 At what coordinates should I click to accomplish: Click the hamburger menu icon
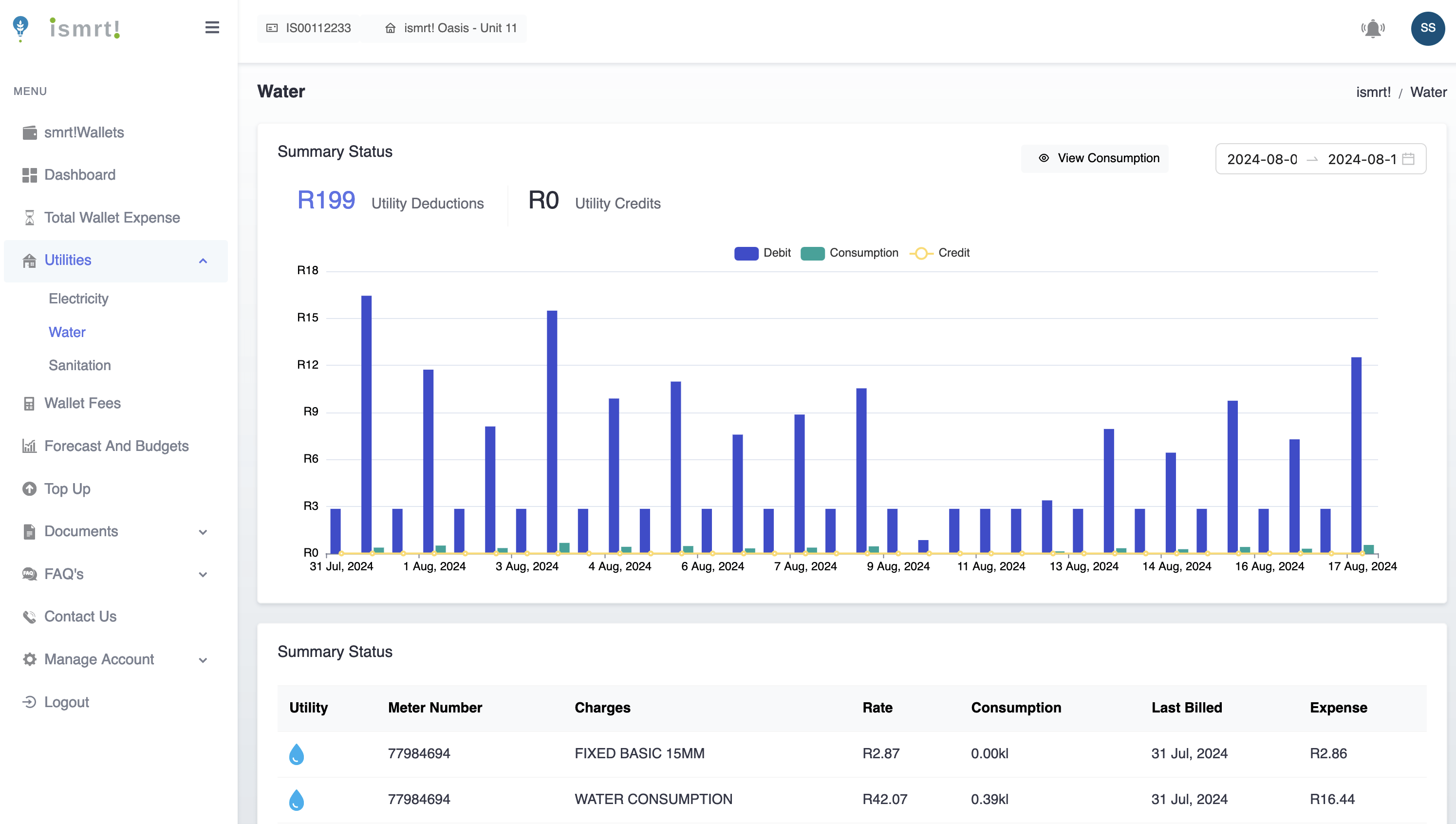212,27
